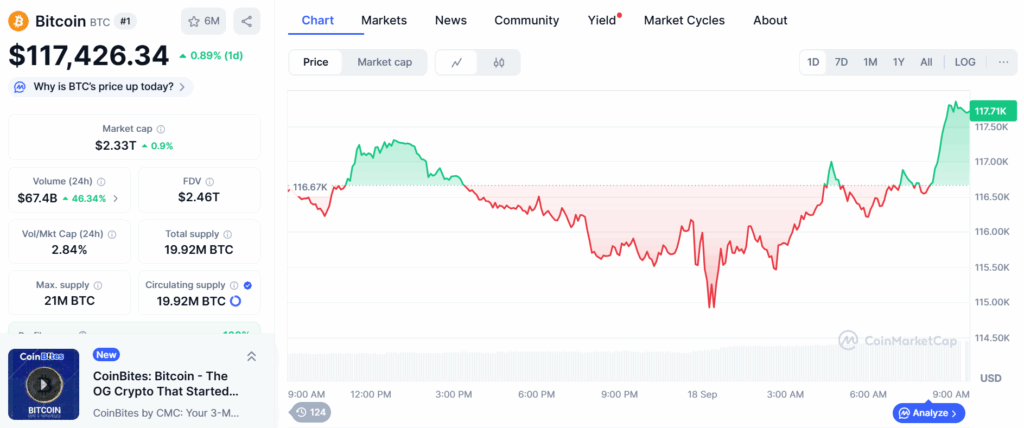Open the info icon next to Vol/Mkt Cap (24h)

coord(112,234)
